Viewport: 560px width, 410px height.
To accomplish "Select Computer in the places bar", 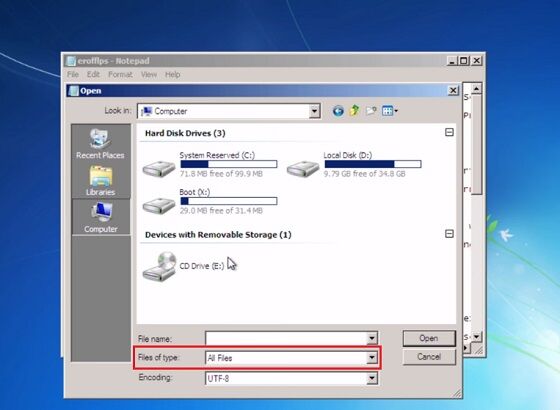I will tap(101, 217).
